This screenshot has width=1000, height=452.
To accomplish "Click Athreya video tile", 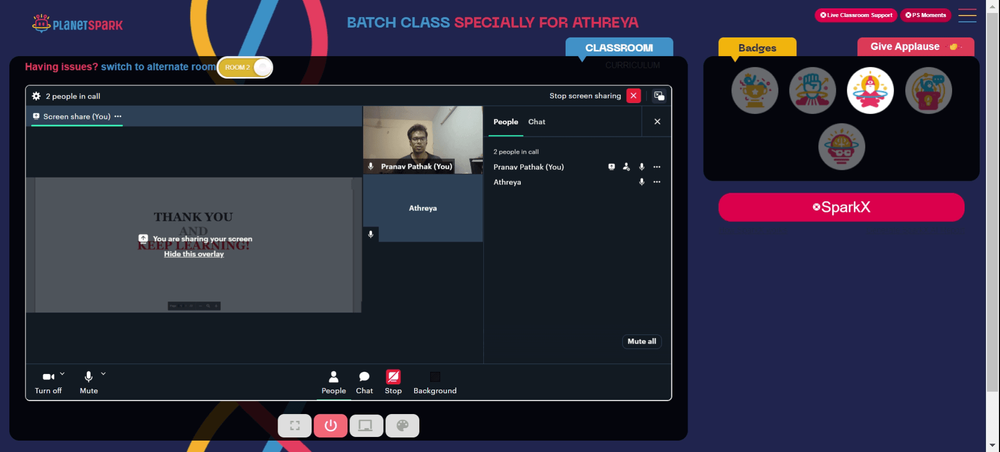I will click(x=423, y=208).
